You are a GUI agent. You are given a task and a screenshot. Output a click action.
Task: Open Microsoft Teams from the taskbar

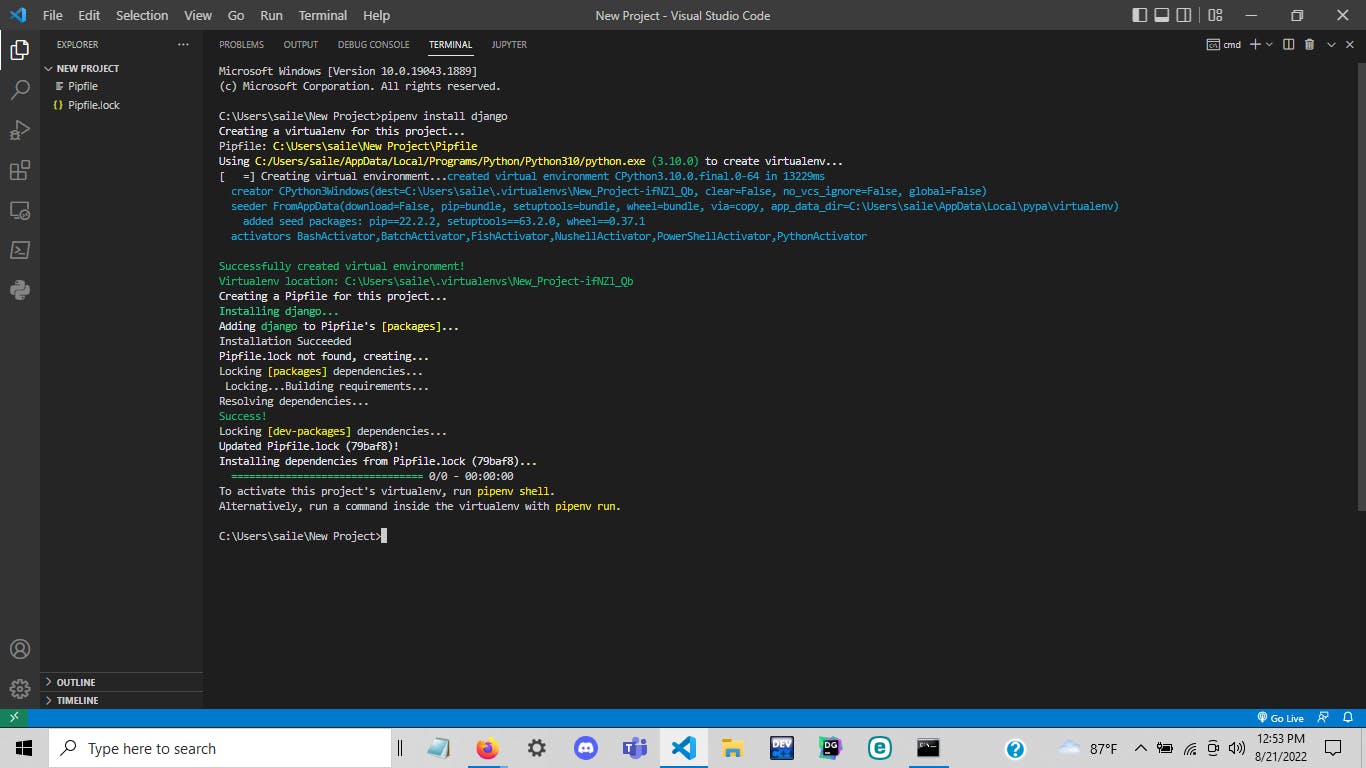(x=635, y=748)
